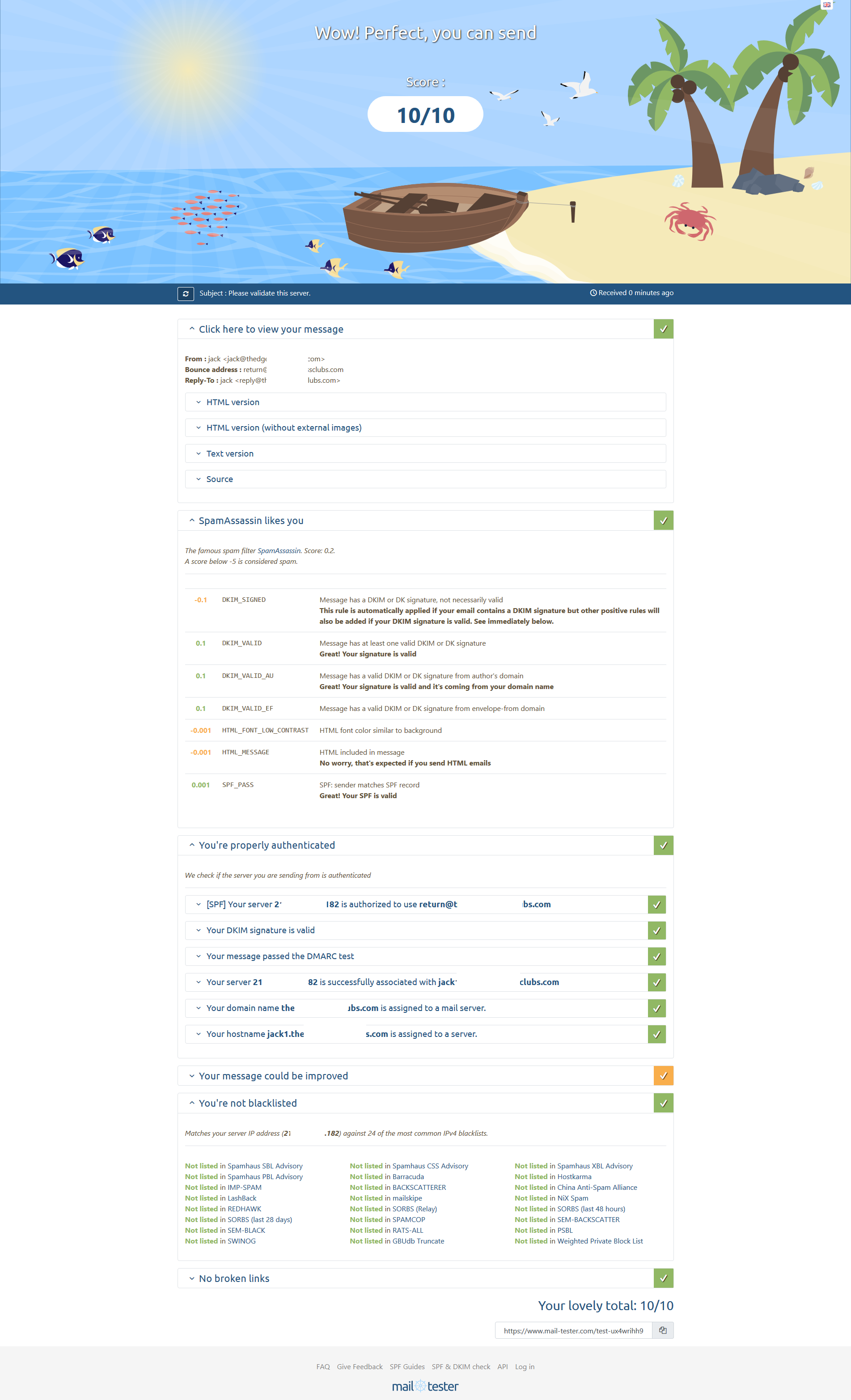This screenshot has height=1400, width=851.
Task: Click the HTML_FONT_LOW_CONTRAST rule name
Action: pos(265,731)
